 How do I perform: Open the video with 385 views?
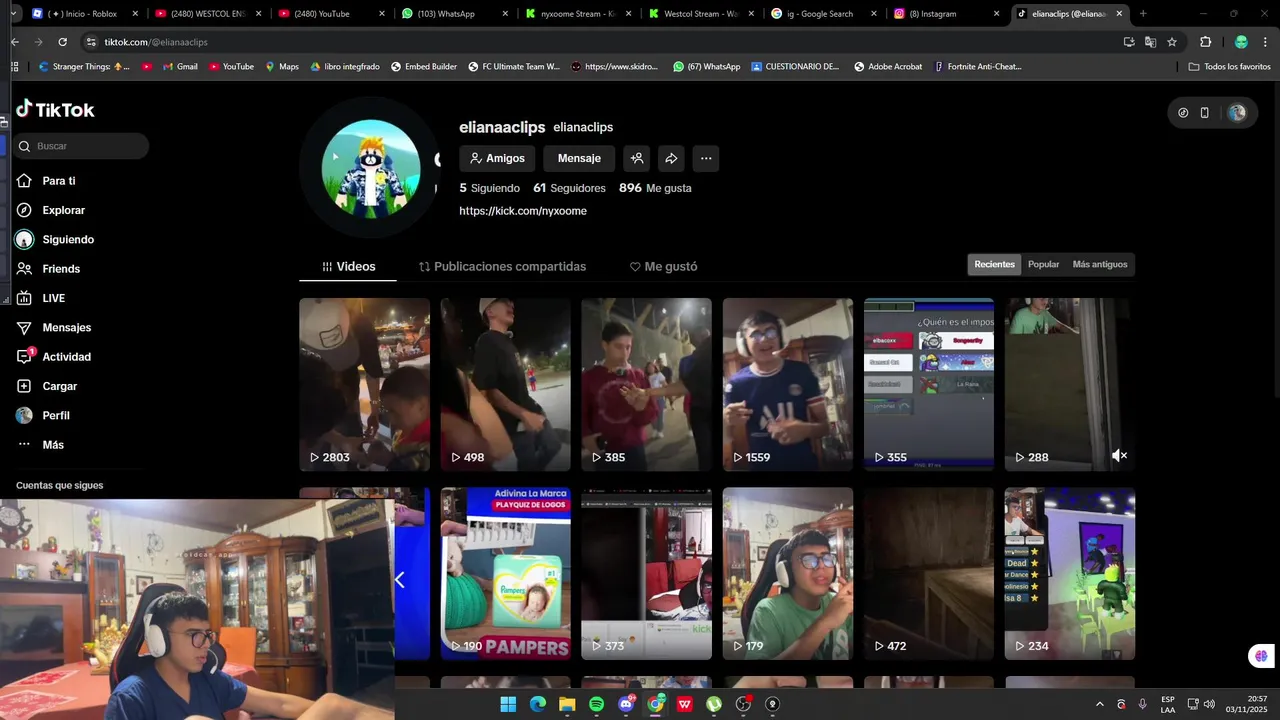point(646,384)
